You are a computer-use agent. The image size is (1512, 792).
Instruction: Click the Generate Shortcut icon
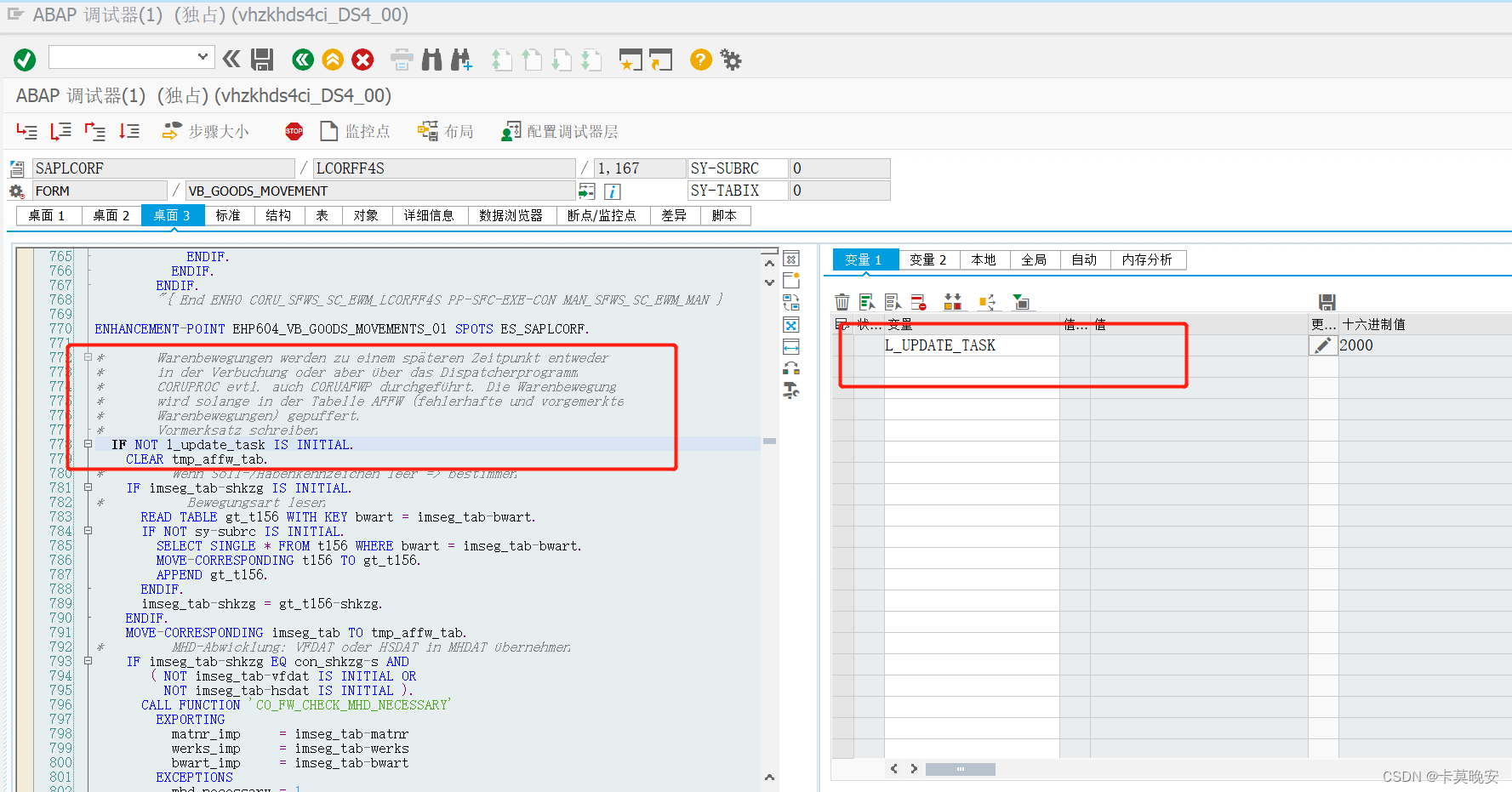[x=660, y=60]
